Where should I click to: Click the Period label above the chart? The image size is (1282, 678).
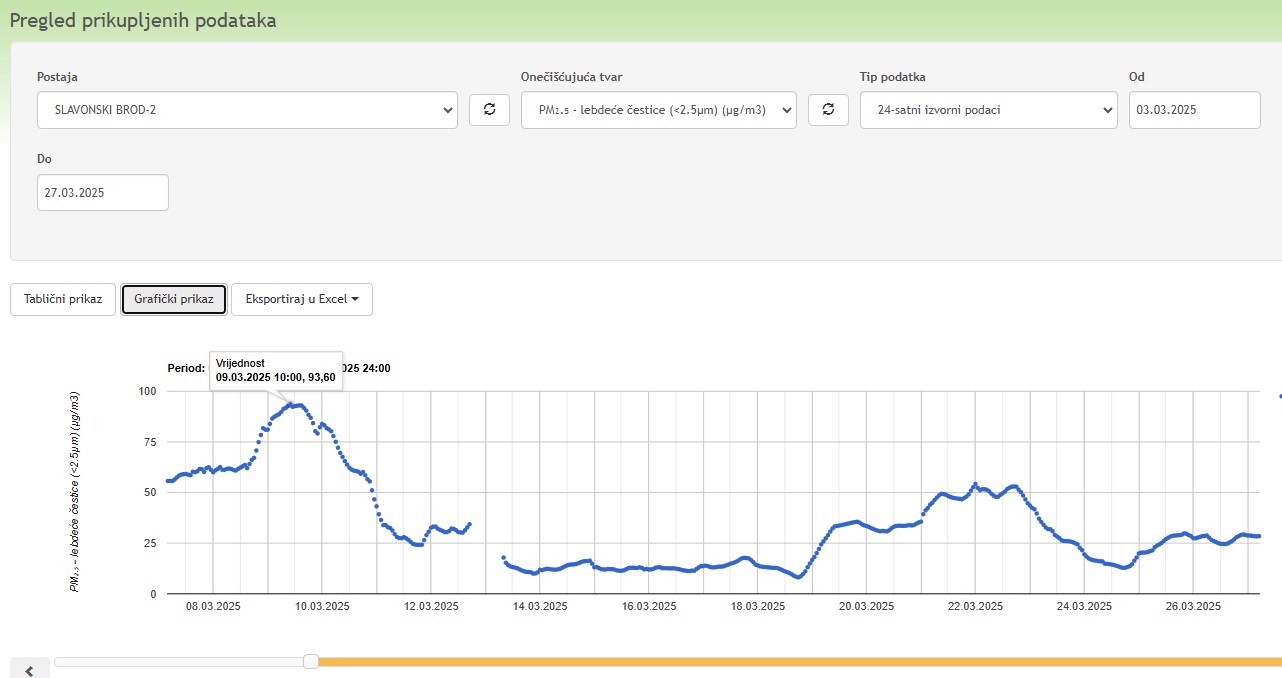point(186,368)
